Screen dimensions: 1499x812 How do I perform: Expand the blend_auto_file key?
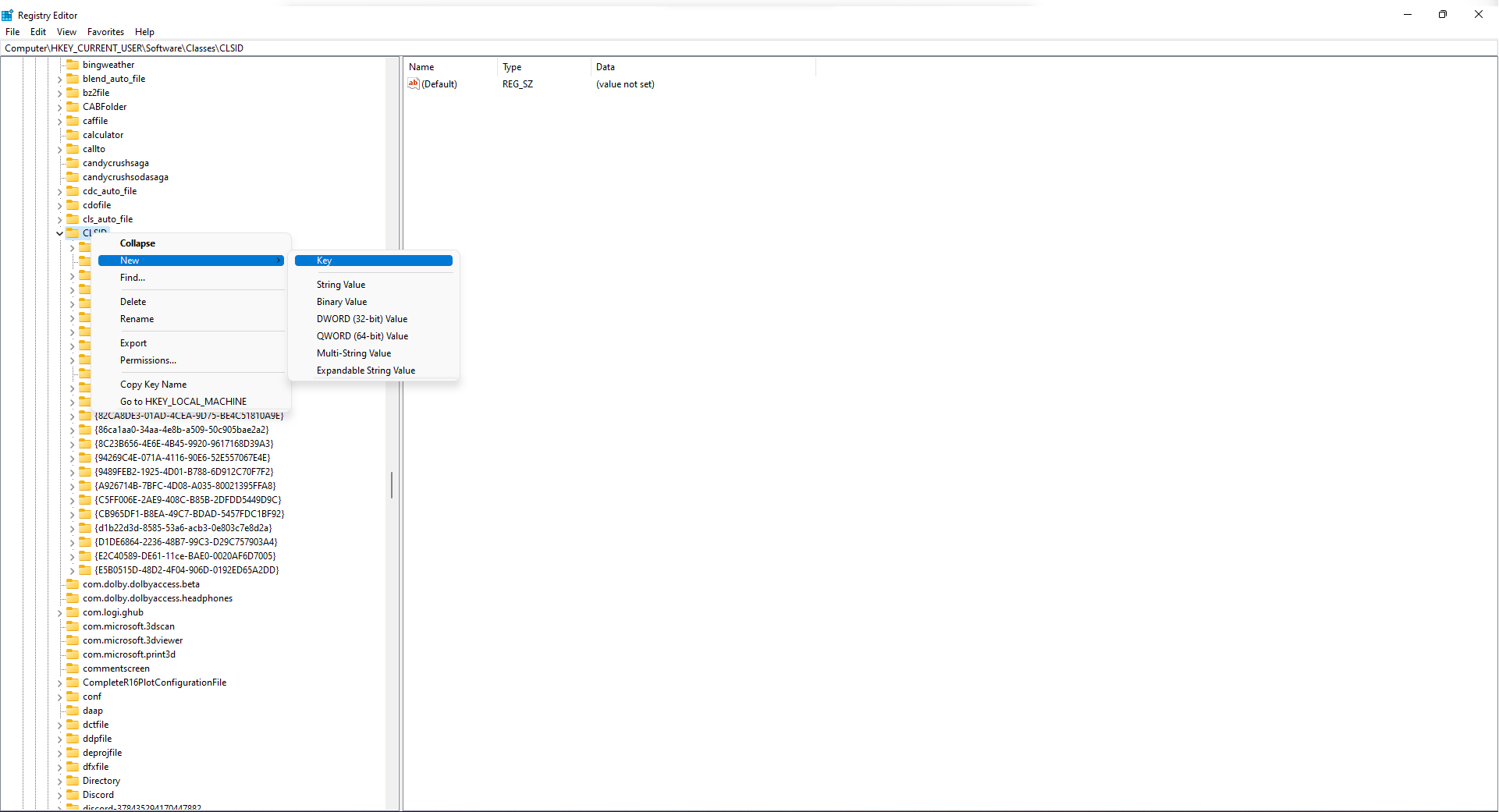point(59,79)
